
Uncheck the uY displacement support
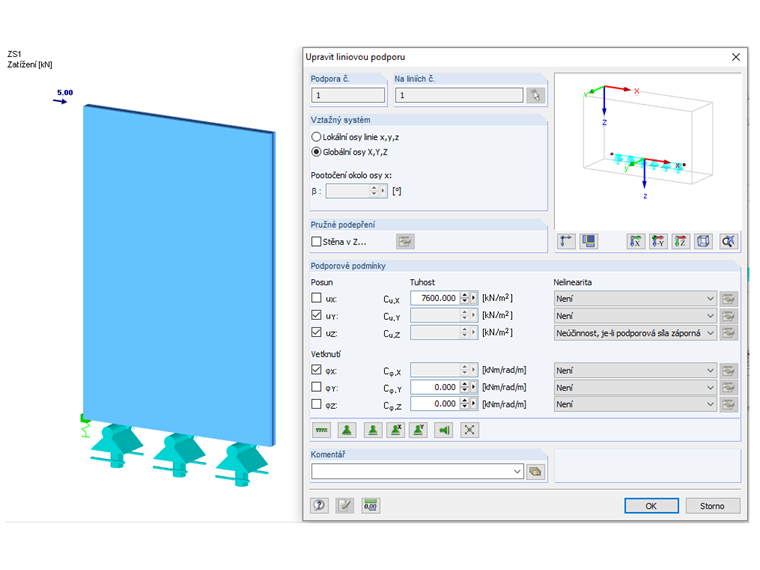(316, 315)
